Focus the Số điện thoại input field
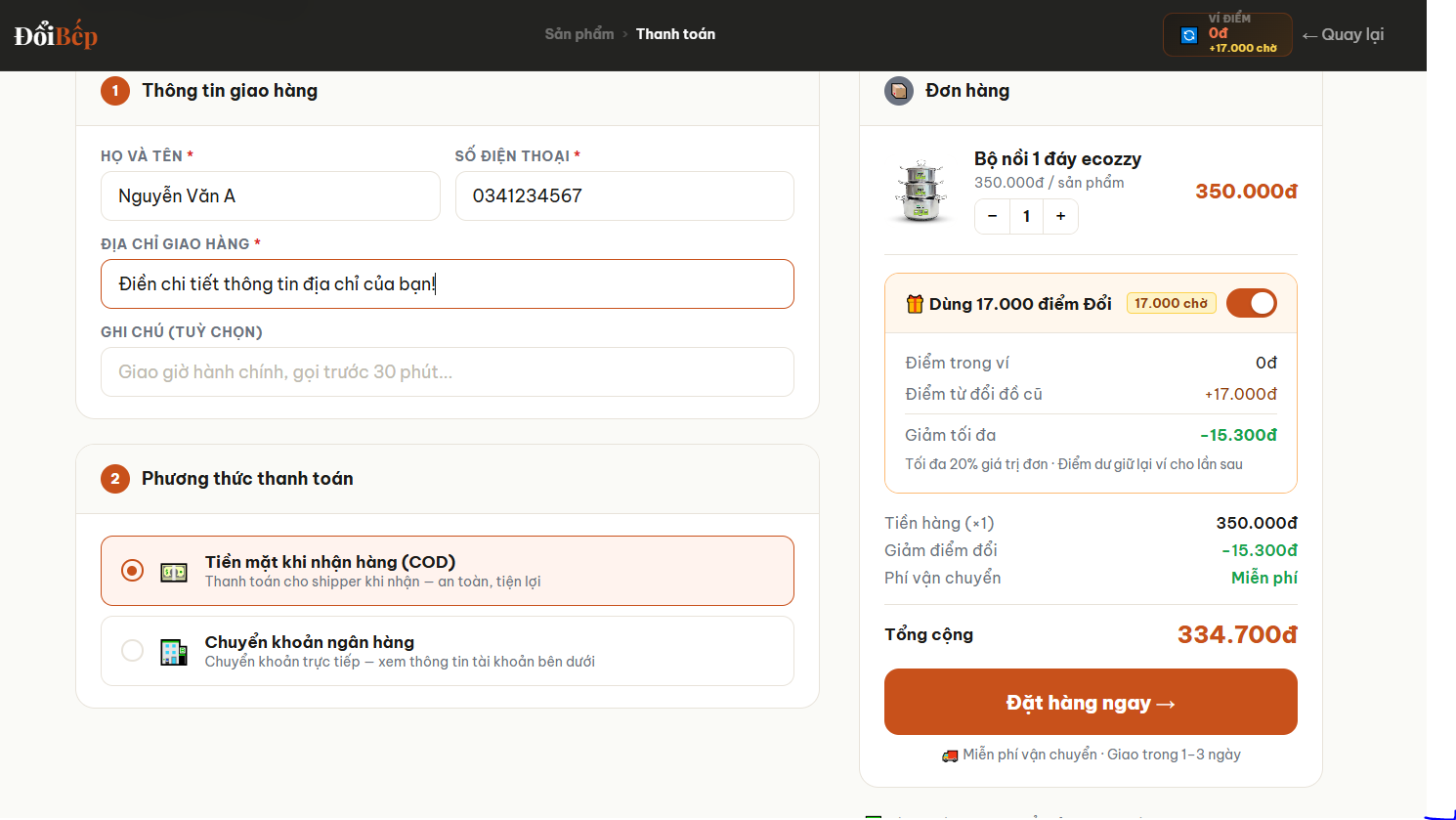 coord(624,196)
